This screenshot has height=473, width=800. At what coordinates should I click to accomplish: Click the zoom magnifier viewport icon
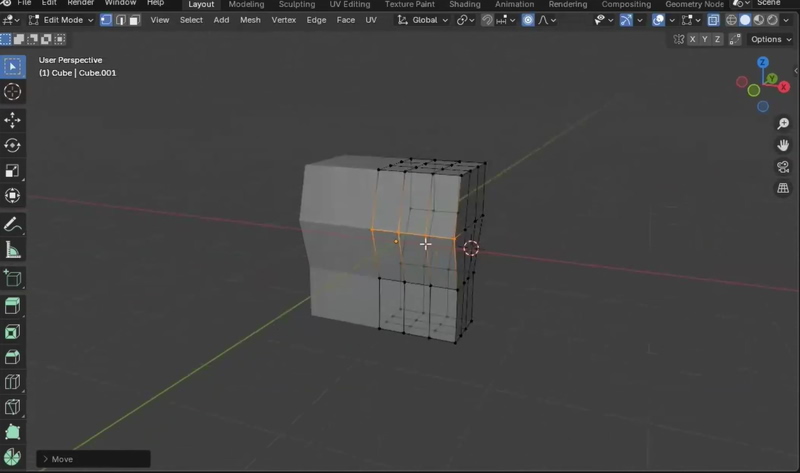783,124
